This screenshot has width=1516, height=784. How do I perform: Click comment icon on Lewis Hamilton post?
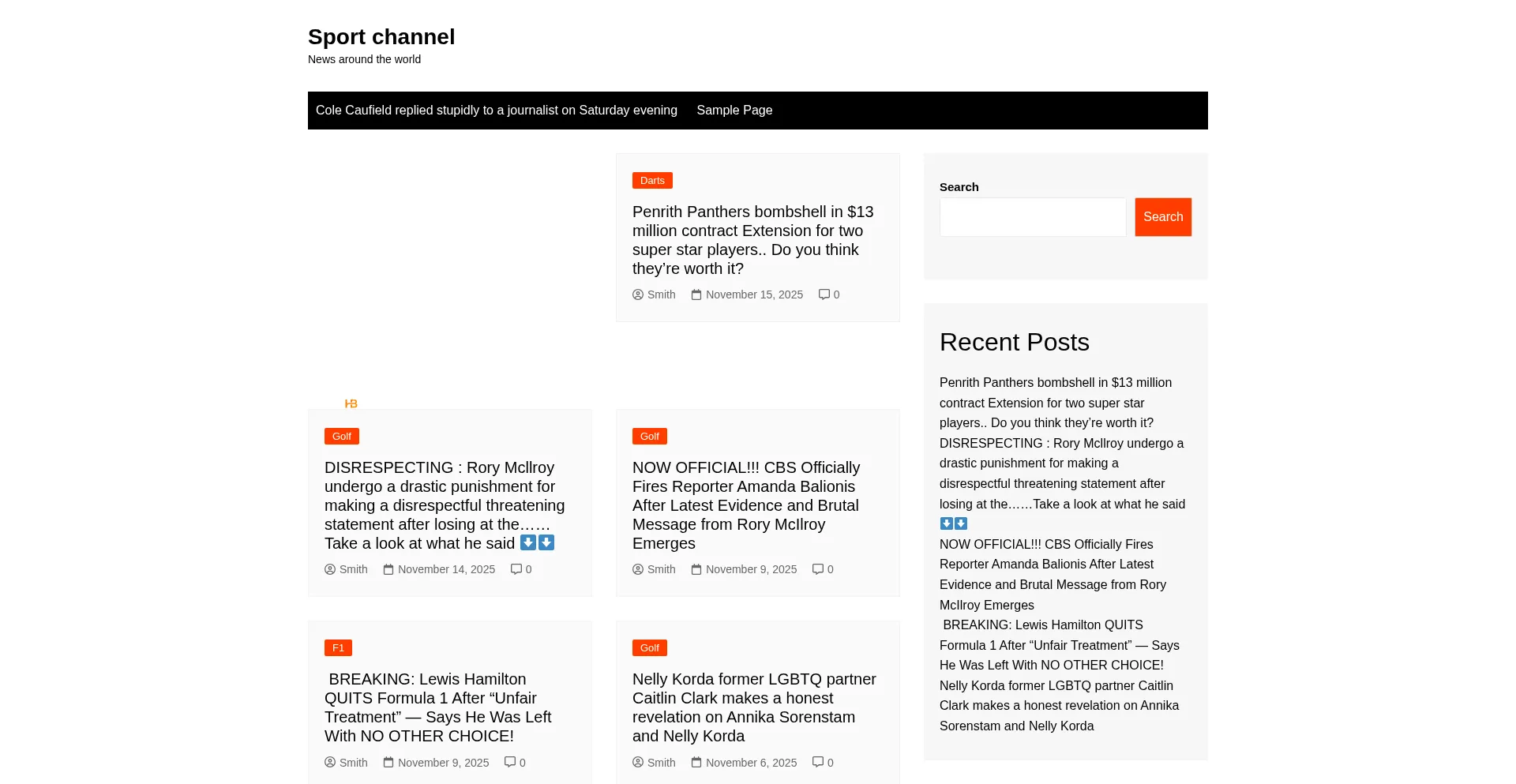click(x=509, y=762)
